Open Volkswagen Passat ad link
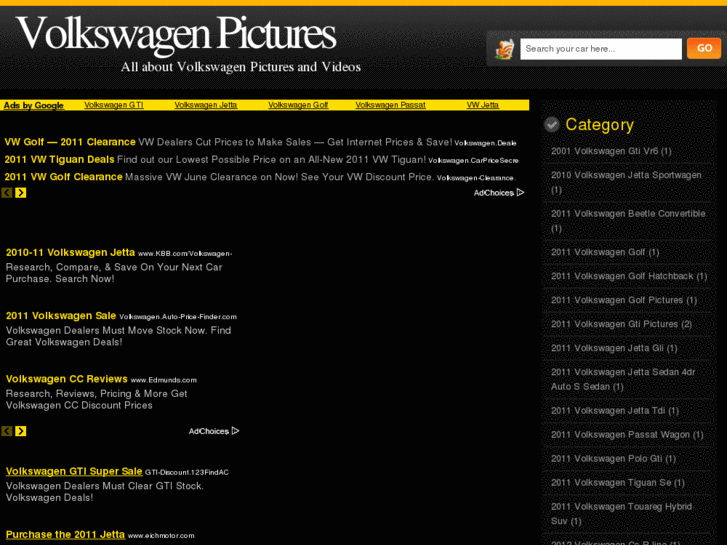Image resolution: width=727 pixels, height=545 pixels. click(390, 105)
